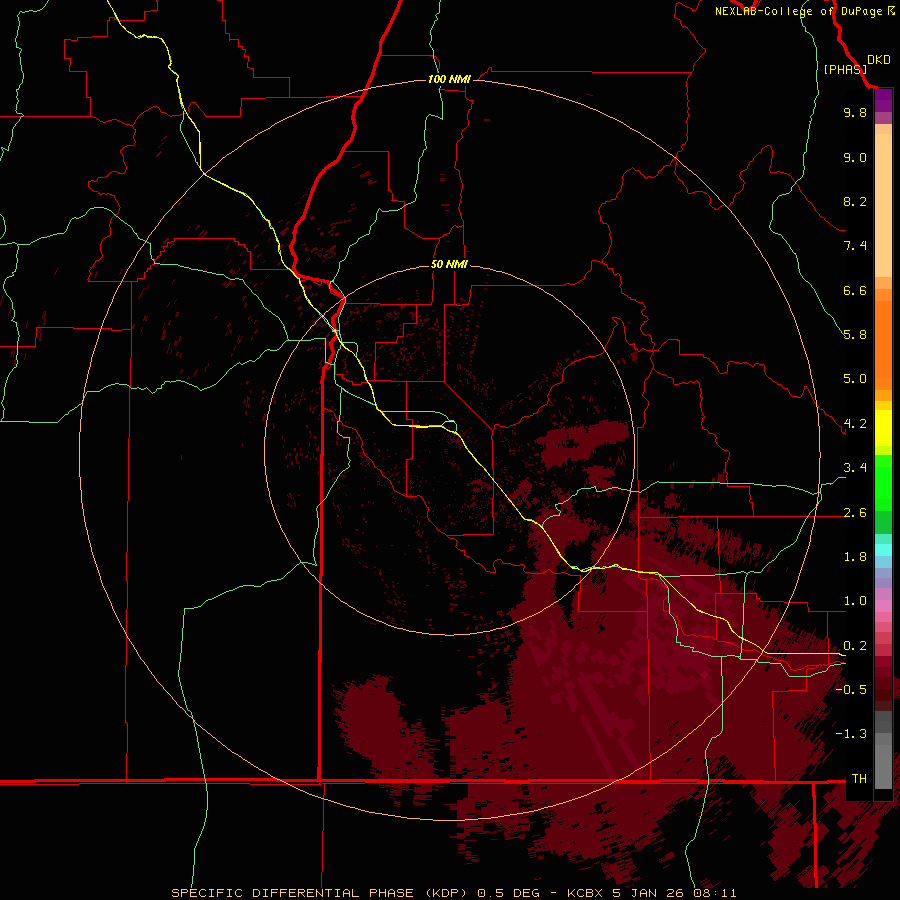The image size is (900, 900).
Task: Pick the solid orange band on the color bar
Action: click(x=883, y=346)
